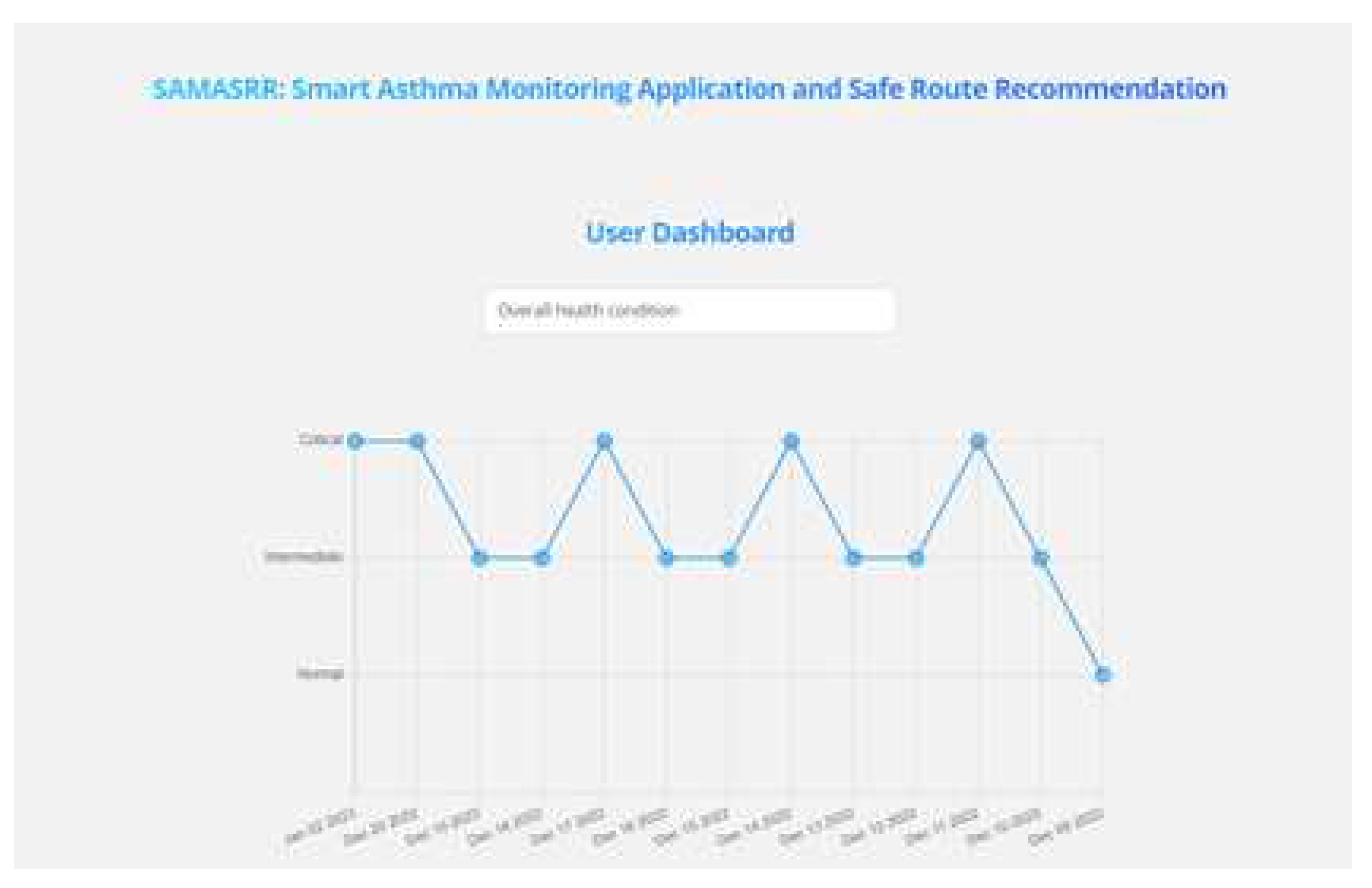
Task: Click the sixth Intermediate point from left
Action: pyautogui.click(x=916, y=557)
